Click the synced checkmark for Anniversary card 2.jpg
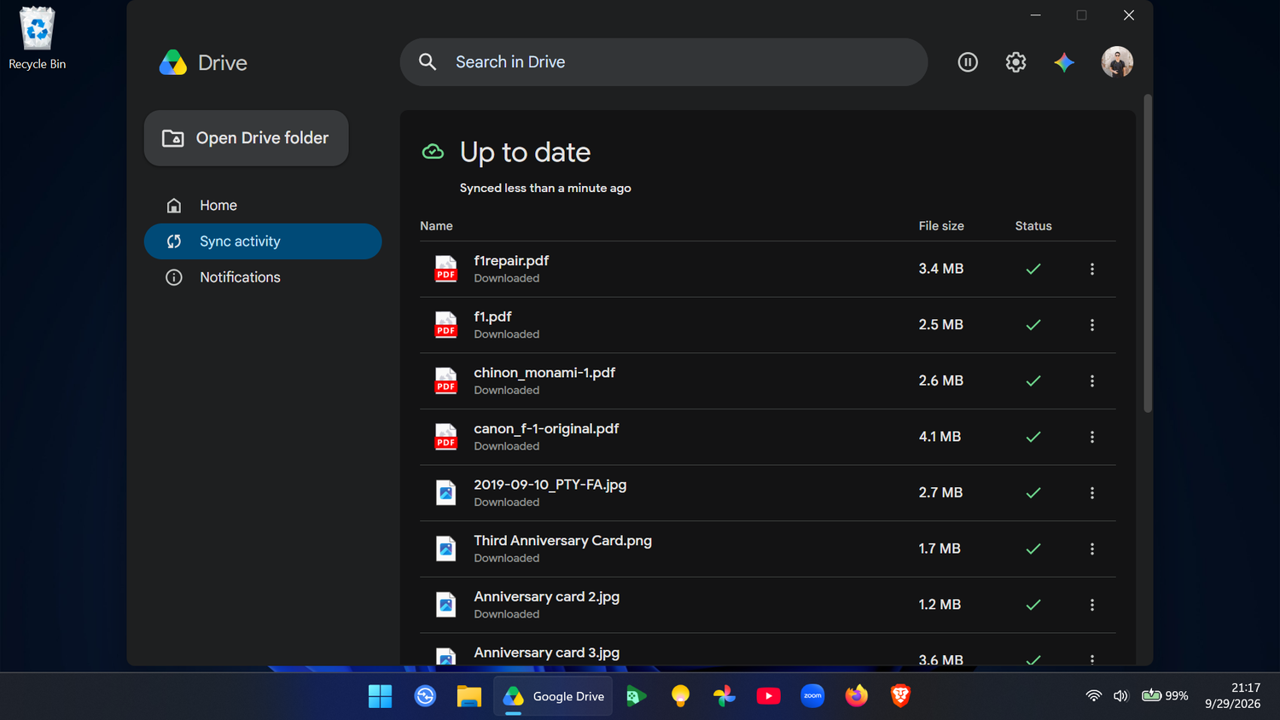The height and width of the screenshot is (720, 1280). coord(1033,605)
